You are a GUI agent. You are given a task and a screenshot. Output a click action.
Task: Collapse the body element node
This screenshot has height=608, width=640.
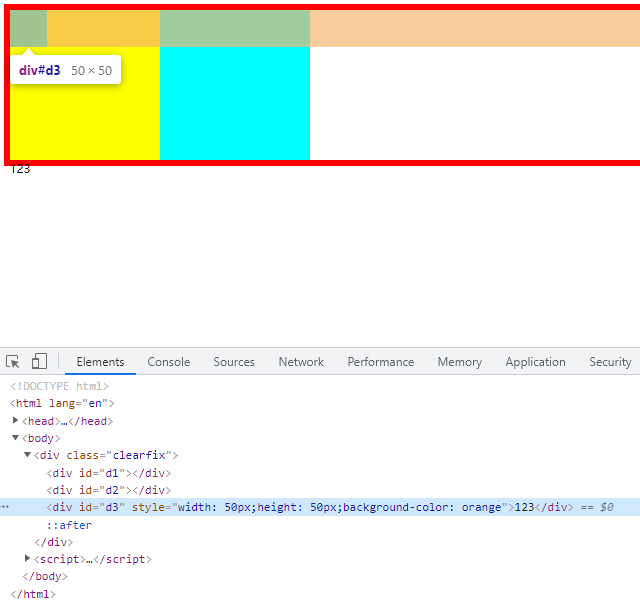[15, 437]
